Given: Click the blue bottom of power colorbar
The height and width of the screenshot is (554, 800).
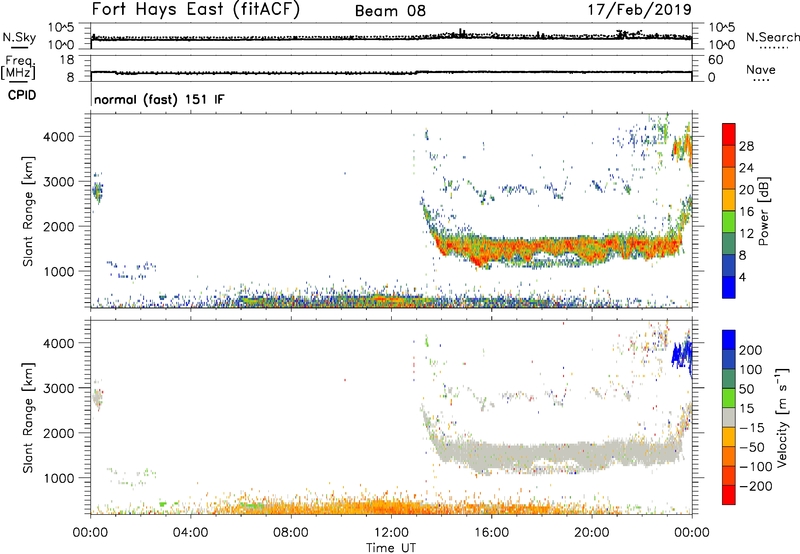Looking at the screenshot, I should (729, 287).
